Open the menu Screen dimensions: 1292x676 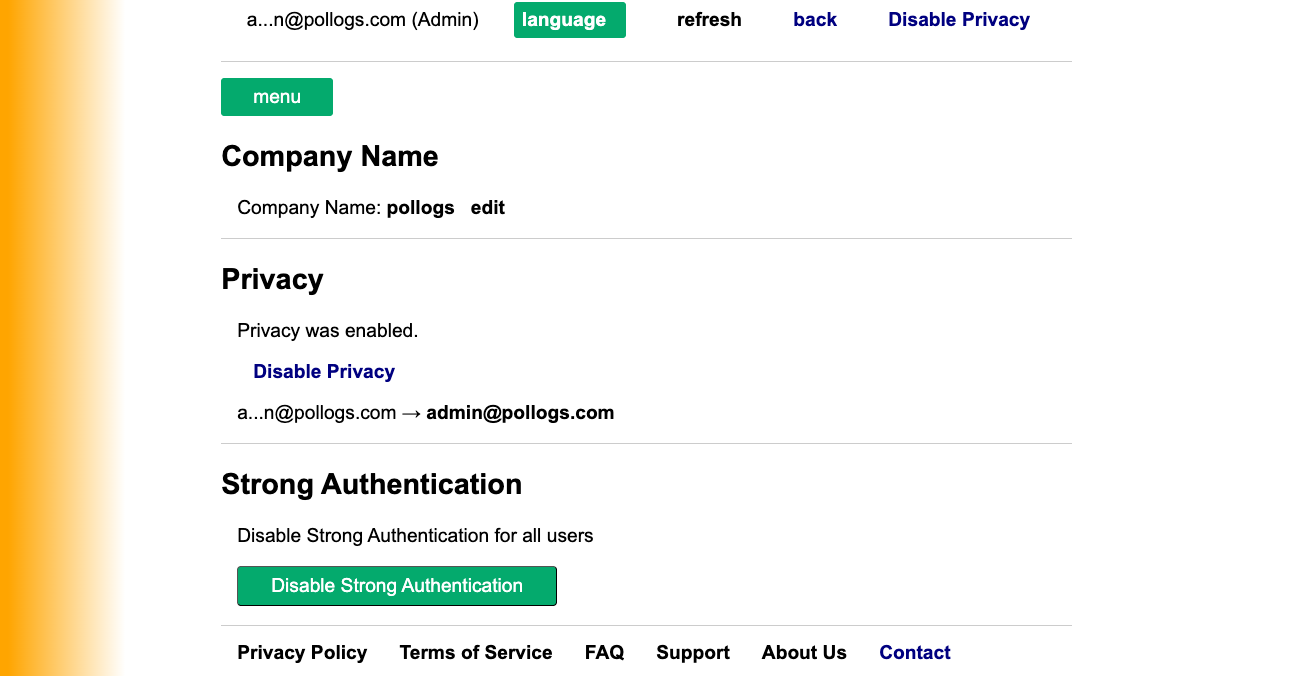(277, 96)
